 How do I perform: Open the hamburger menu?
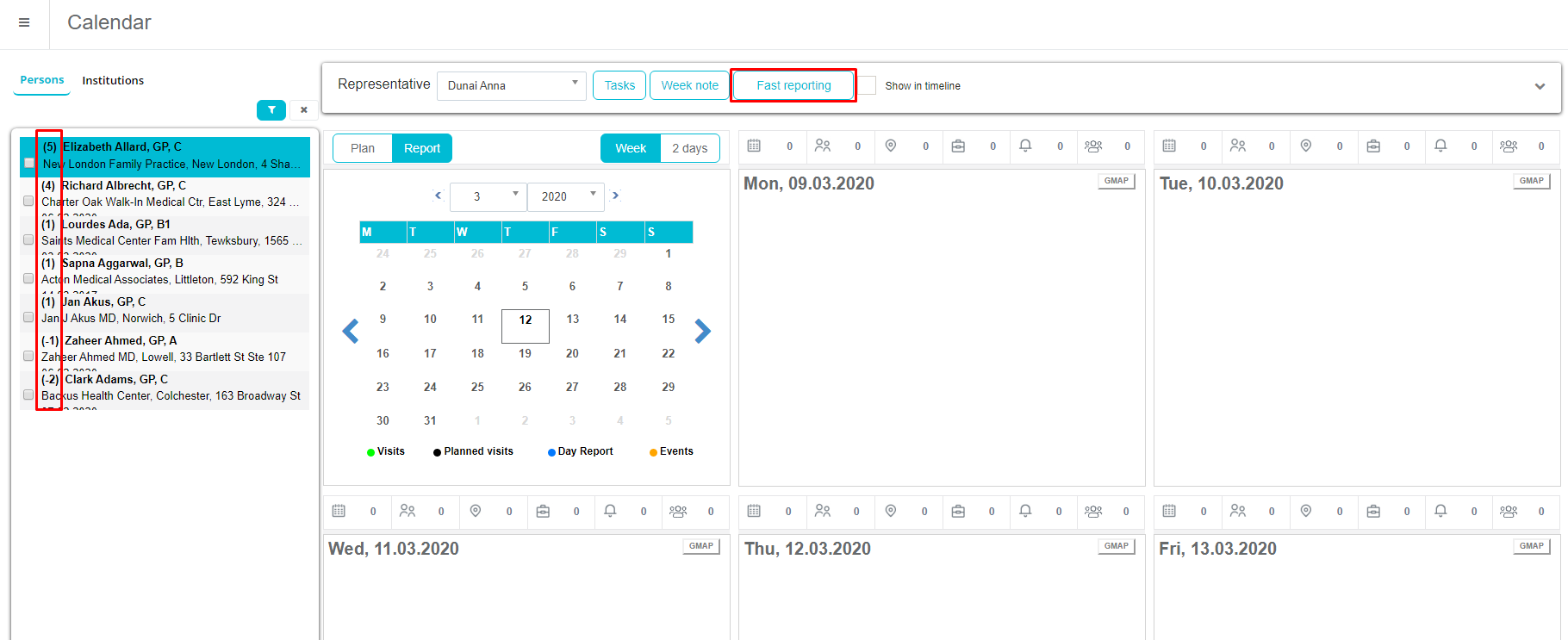[24, 22]
